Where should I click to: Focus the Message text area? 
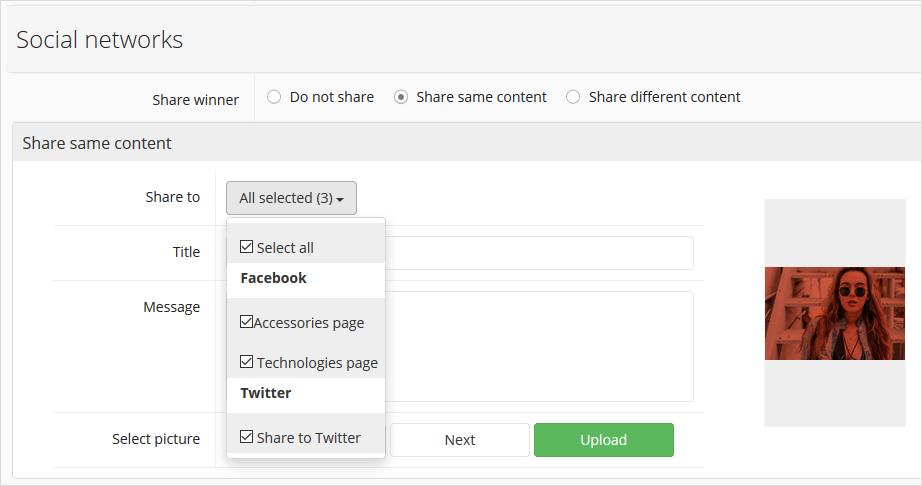[539, 347]
